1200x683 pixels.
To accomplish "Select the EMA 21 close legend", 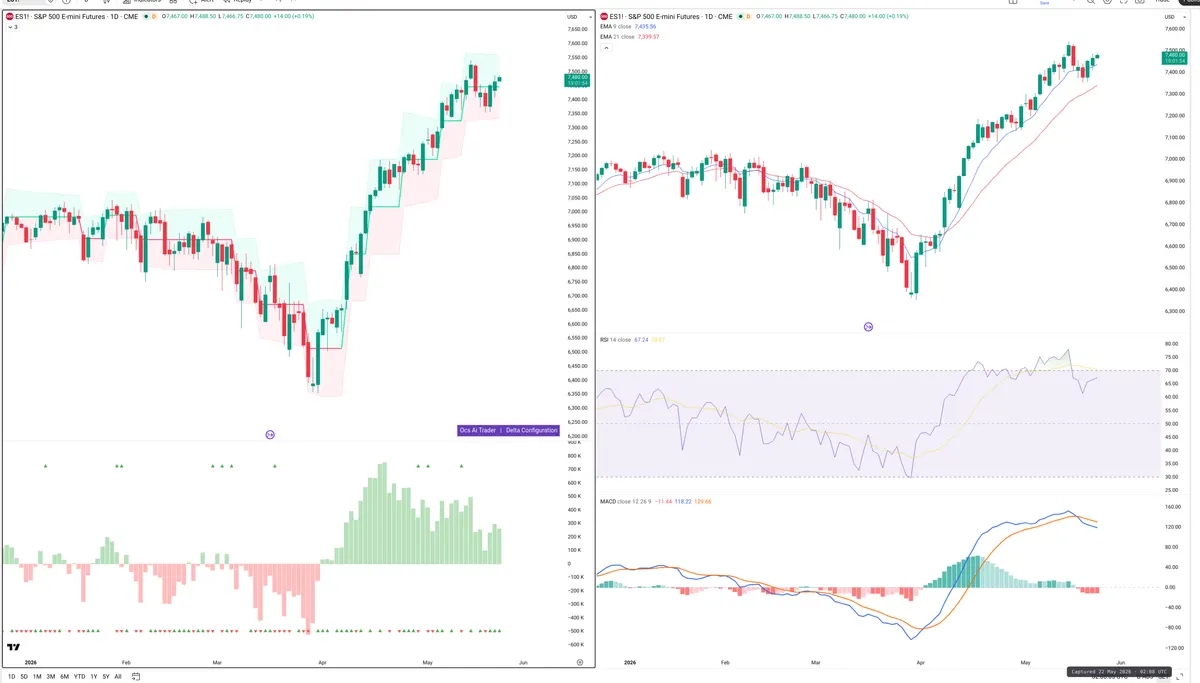I will [x=616, y=37].
